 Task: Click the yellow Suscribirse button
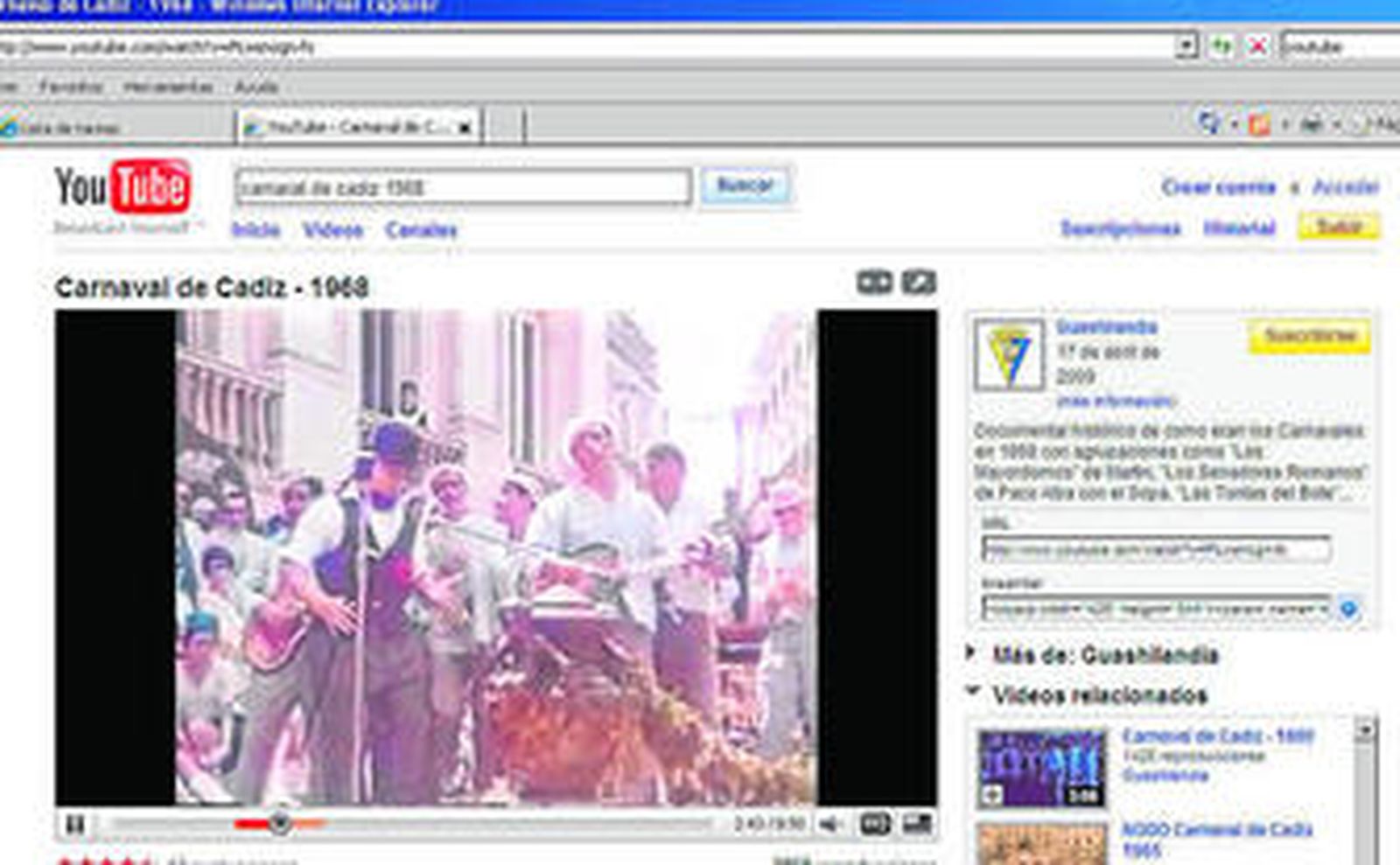click(1309, 337)
